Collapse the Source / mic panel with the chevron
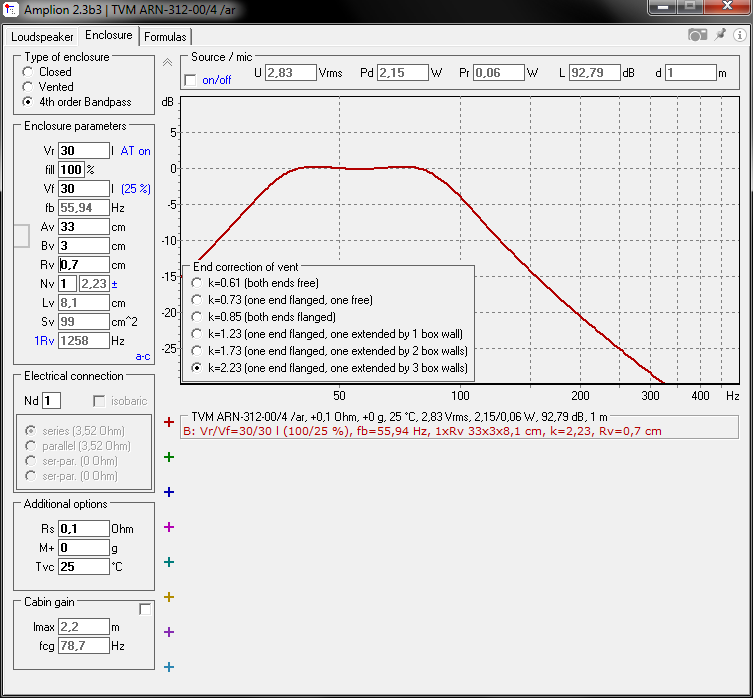The width and height of the screenshot is (753, 698). (x=167, y=62)
